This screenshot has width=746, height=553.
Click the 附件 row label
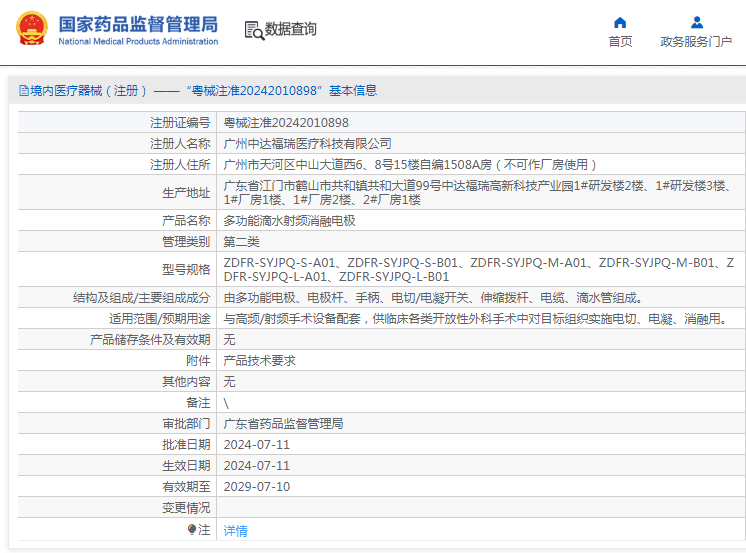[198, 361]
